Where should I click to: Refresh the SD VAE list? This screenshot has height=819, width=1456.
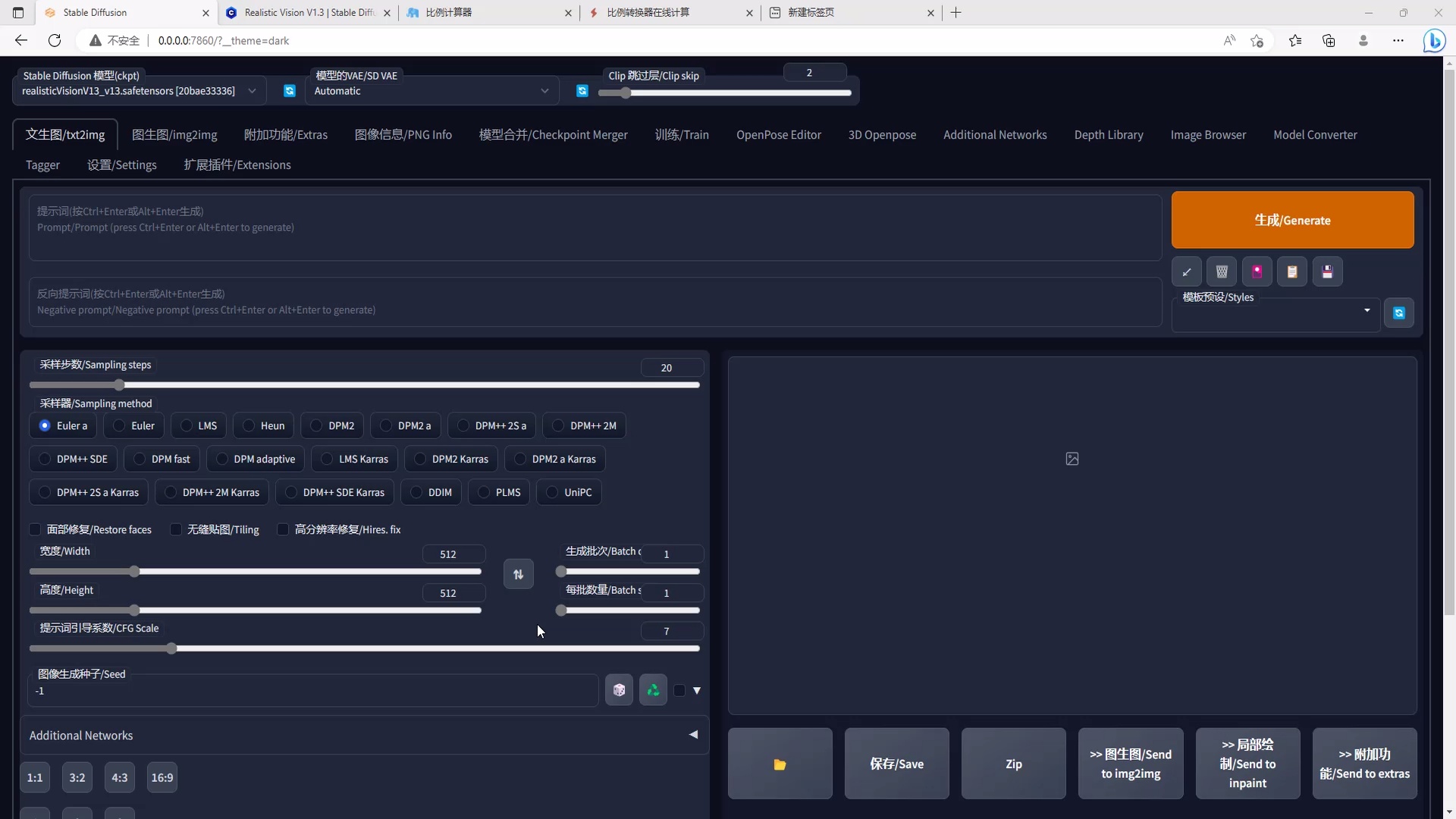[582, 91]
